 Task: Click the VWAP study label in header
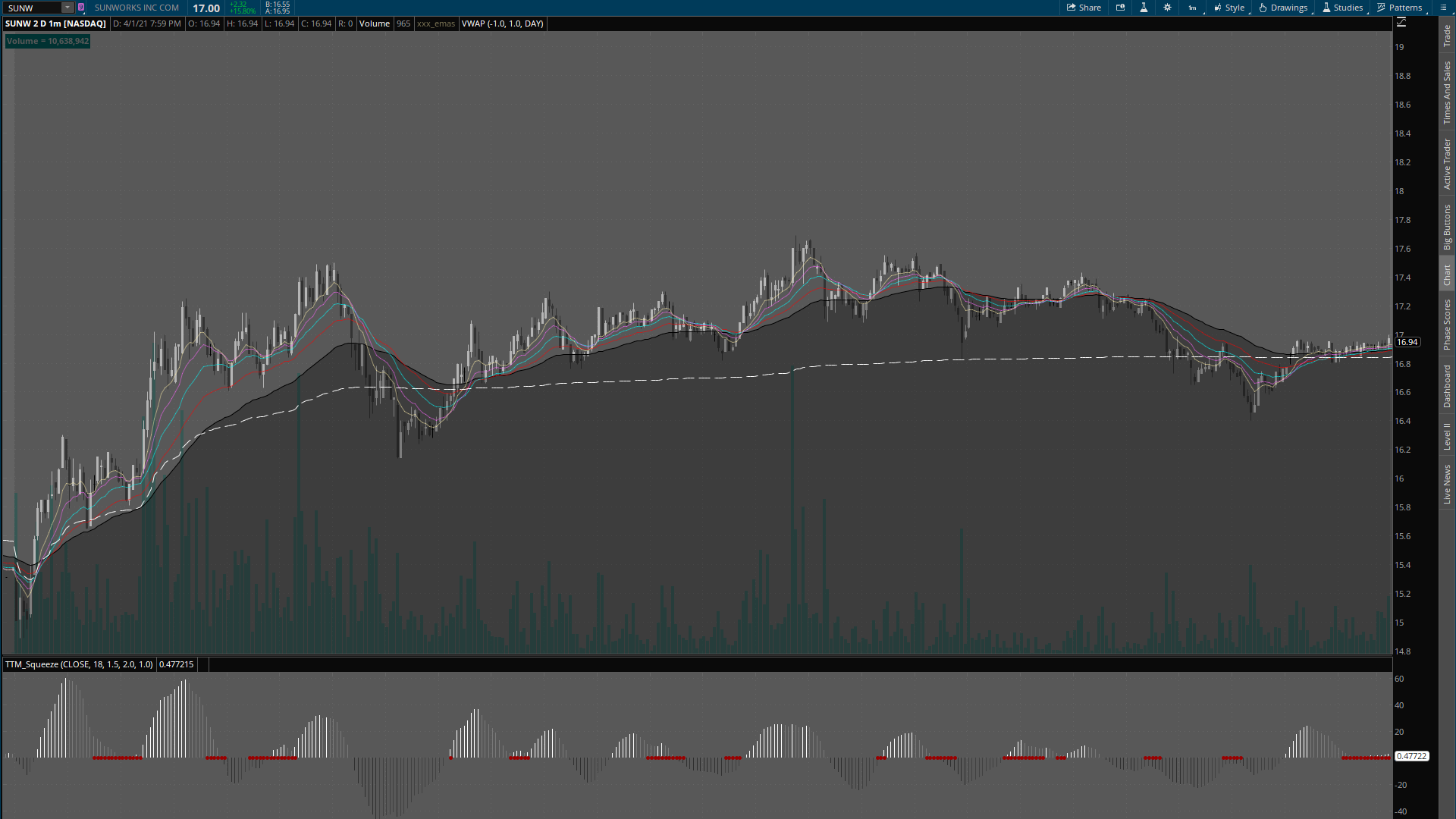click(502, 24)
